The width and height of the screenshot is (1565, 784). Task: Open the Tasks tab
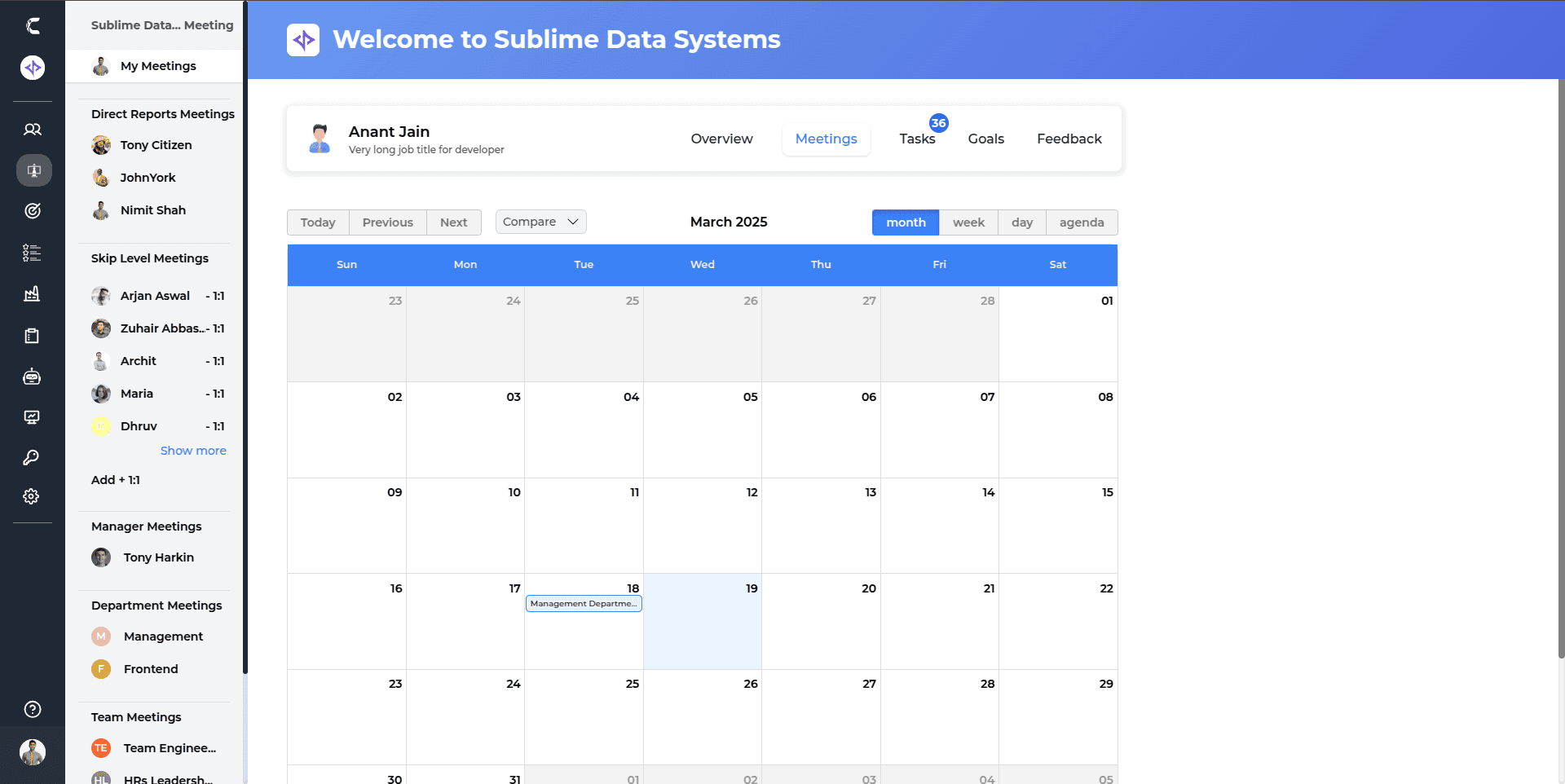coord(917,139)
